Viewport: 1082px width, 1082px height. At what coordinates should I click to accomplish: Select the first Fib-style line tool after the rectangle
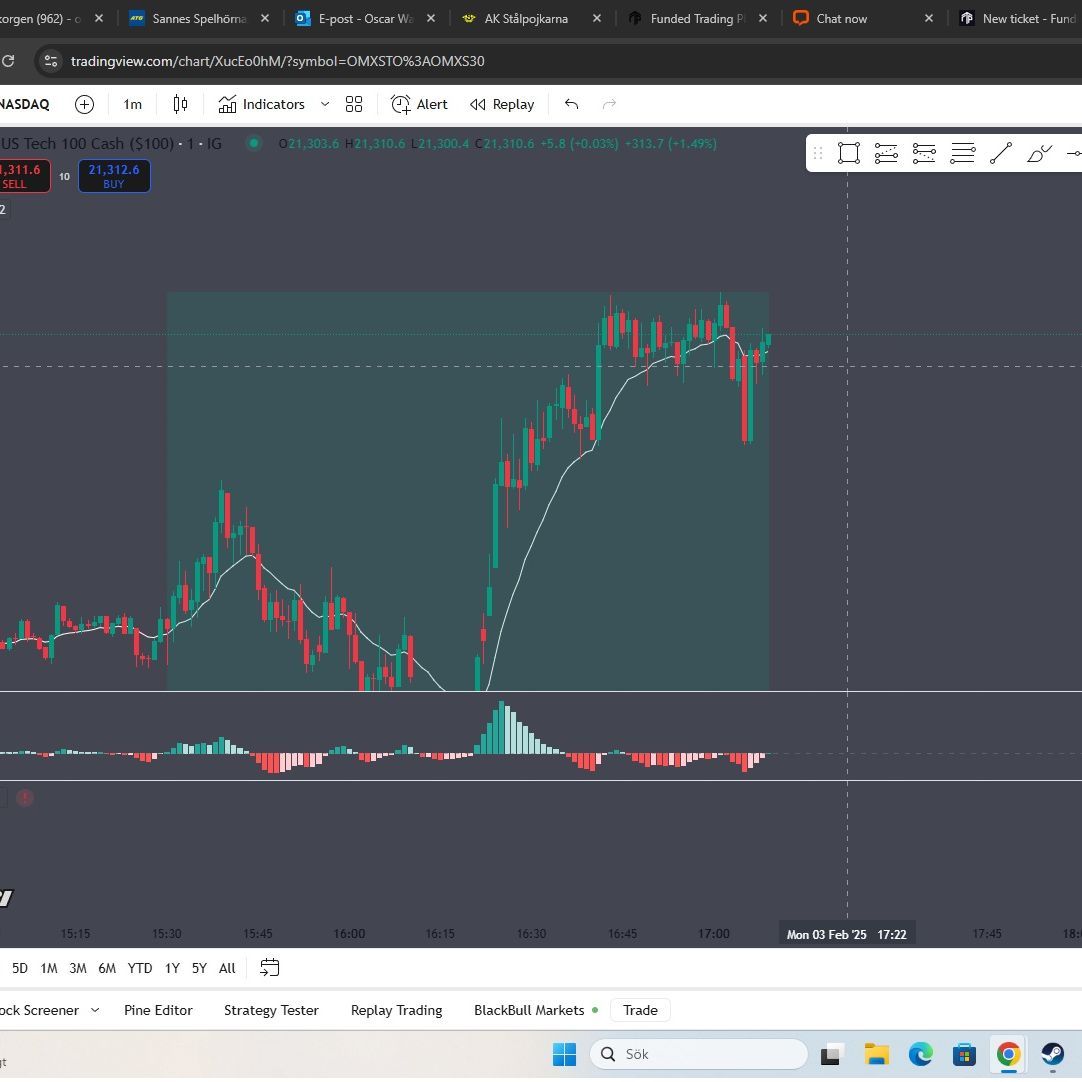point(886,153)
